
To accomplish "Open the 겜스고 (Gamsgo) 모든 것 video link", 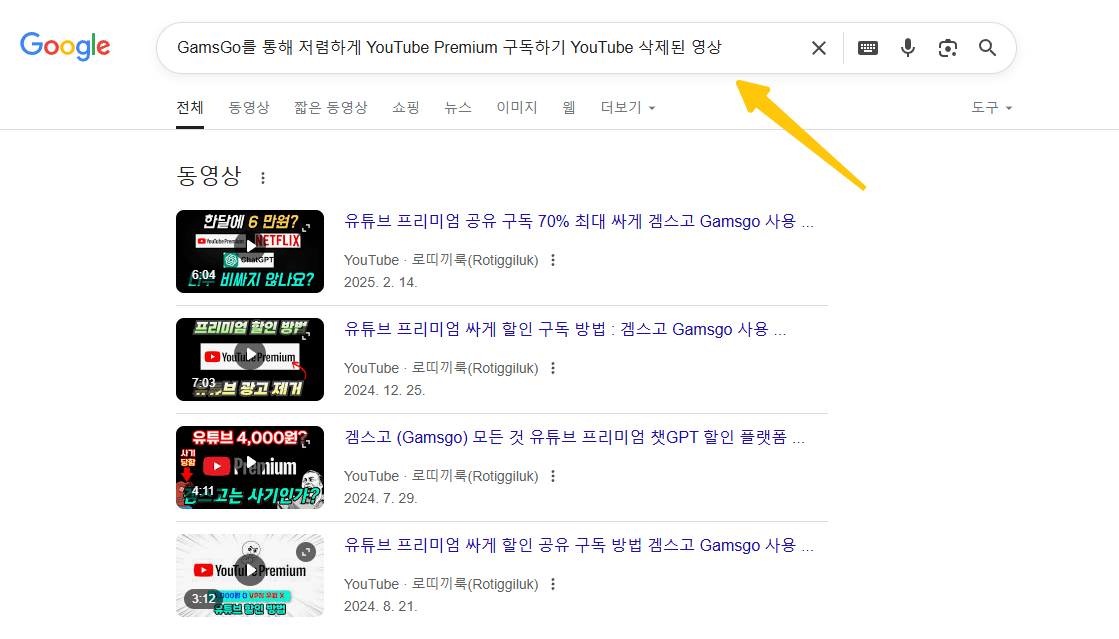I will pos(574,437).
